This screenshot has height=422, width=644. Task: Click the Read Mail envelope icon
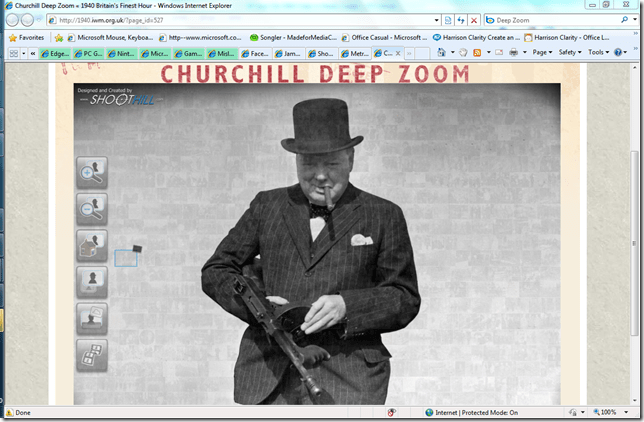pyautogui.click(x=499, y=52)
